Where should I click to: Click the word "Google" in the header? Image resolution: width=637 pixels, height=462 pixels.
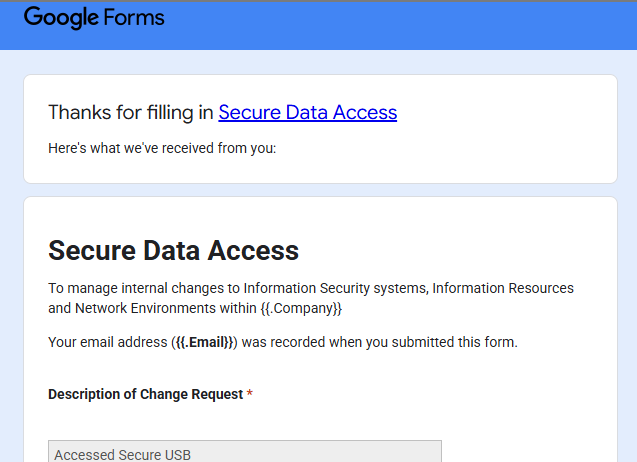coord(60,18)
